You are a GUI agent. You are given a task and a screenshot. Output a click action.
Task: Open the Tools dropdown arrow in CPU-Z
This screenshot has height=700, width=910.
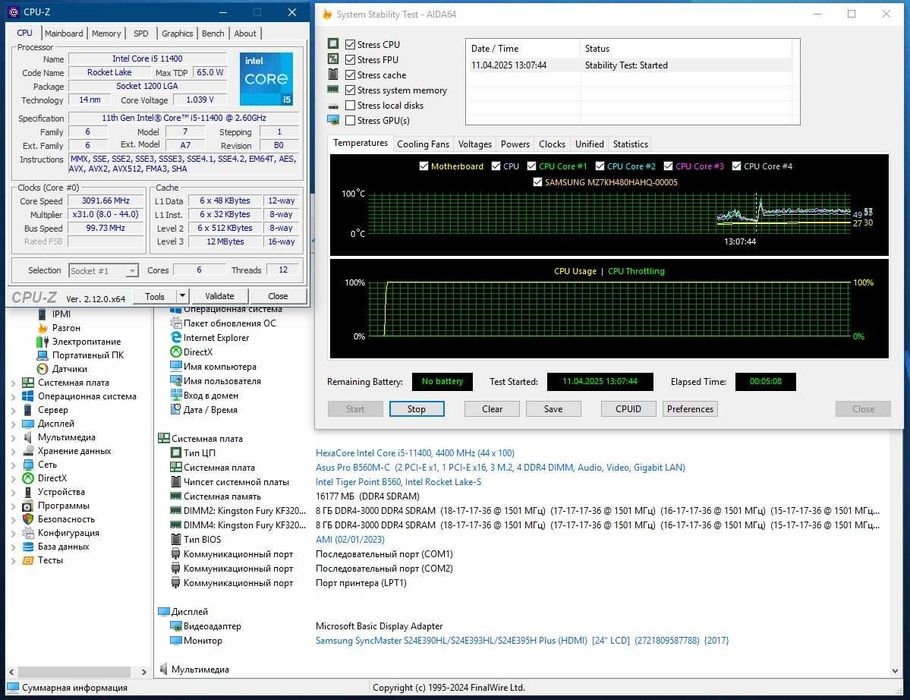(x=182, y=296)
